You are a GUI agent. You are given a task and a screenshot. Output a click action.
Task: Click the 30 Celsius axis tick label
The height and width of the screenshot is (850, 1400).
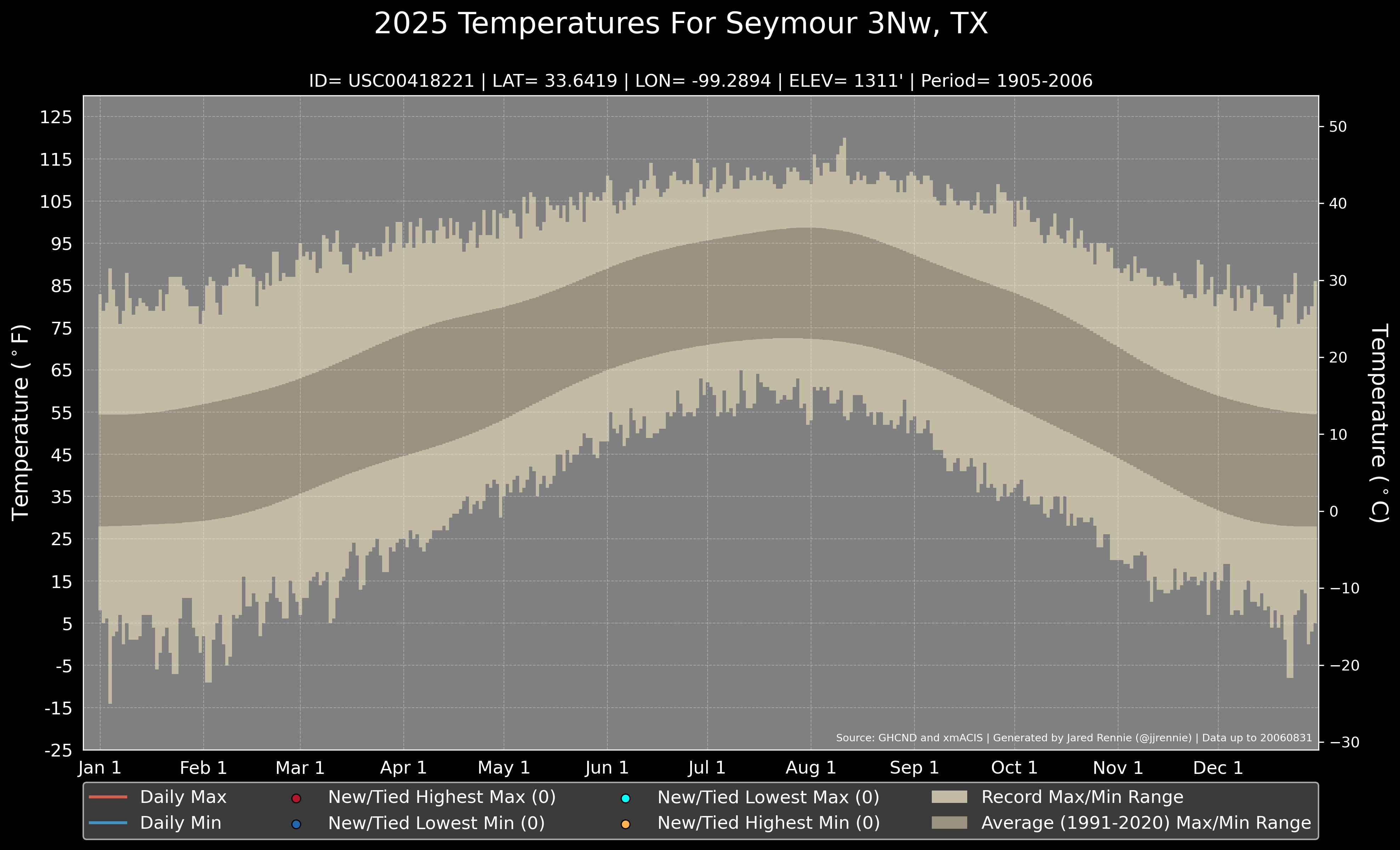(1338, 280)
